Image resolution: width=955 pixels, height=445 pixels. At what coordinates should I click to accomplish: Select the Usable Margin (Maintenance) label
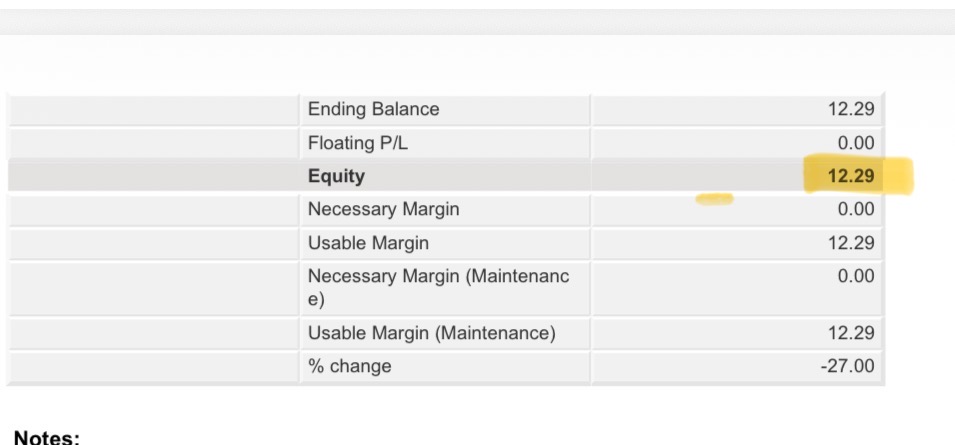click(432, 334)
